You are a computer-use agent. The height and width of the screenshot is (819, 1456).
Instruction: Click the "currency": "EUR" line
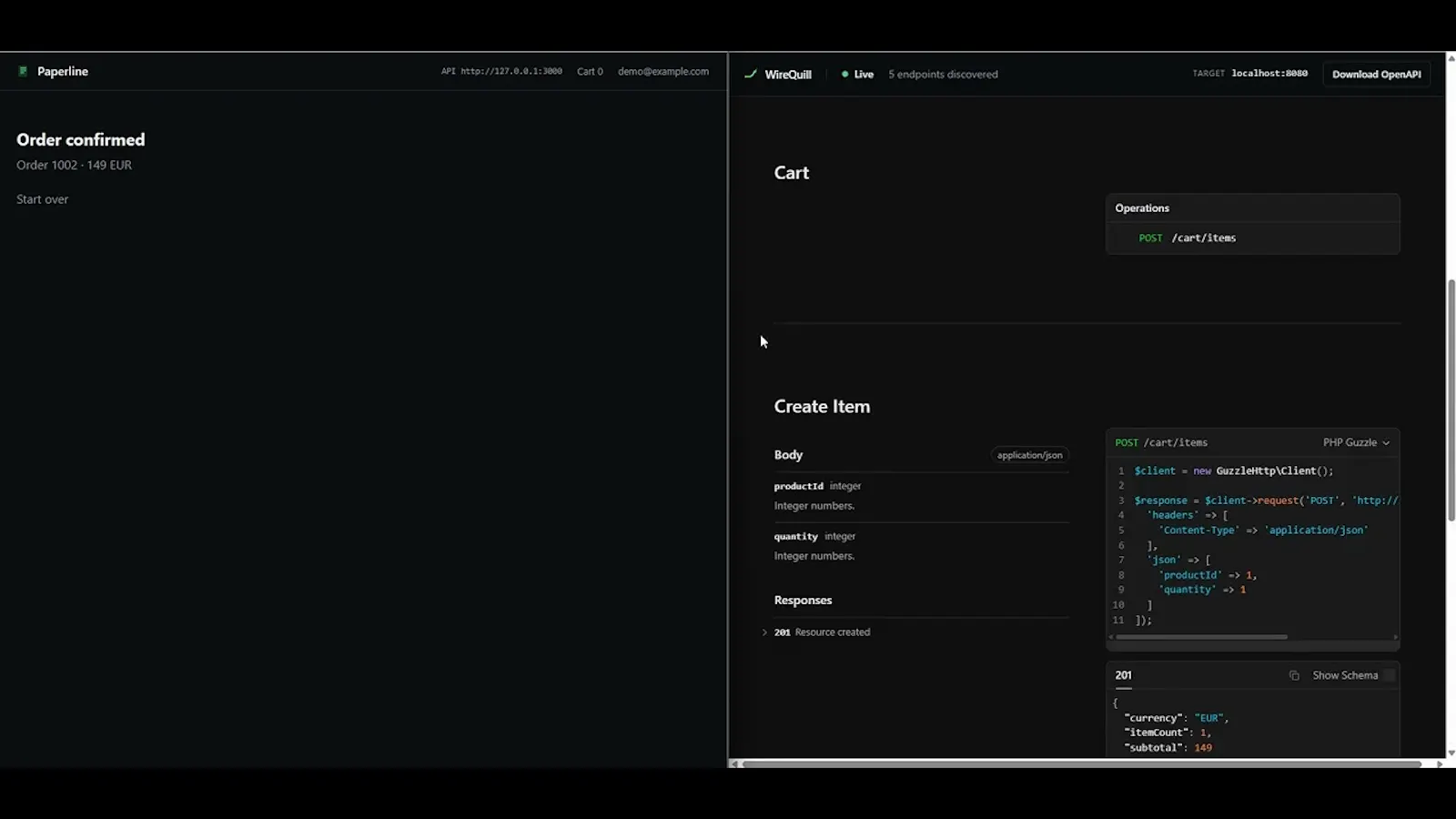pyautogui.click(x=1176, y=718)
